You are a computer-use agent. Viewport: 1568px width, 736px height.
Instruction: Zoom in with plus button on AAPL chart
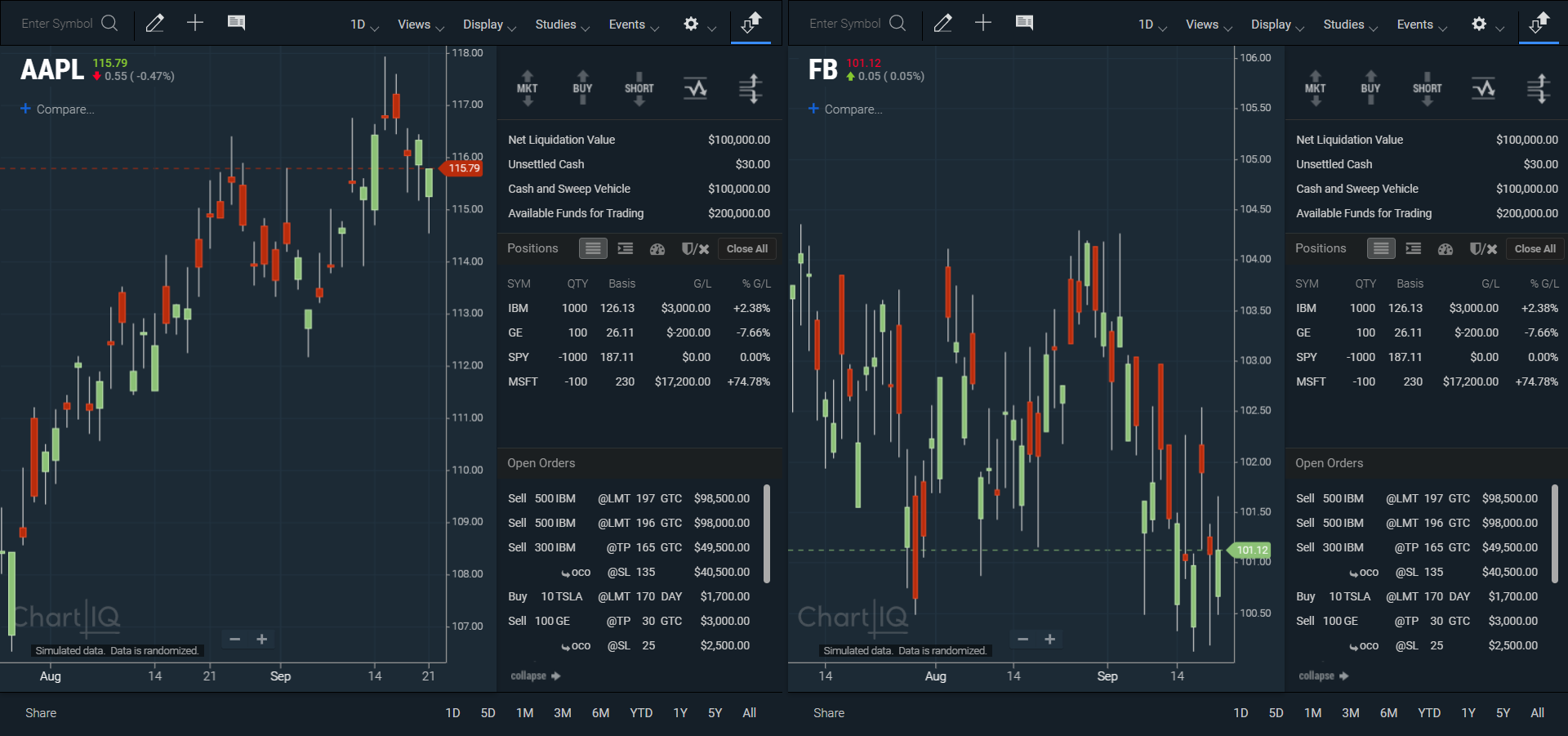point(261,639)
